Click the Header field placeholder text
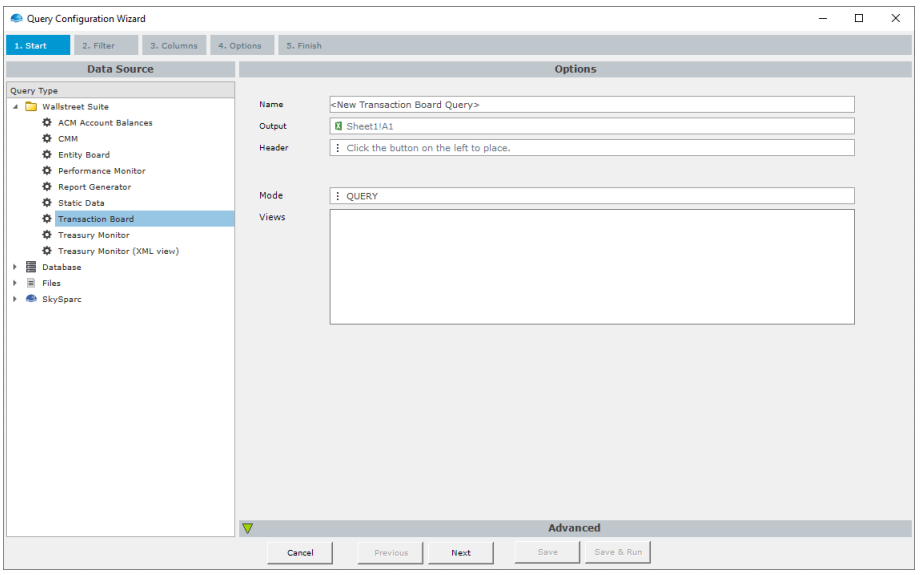Viewport: 921px width, 575px height. point(428,148)
